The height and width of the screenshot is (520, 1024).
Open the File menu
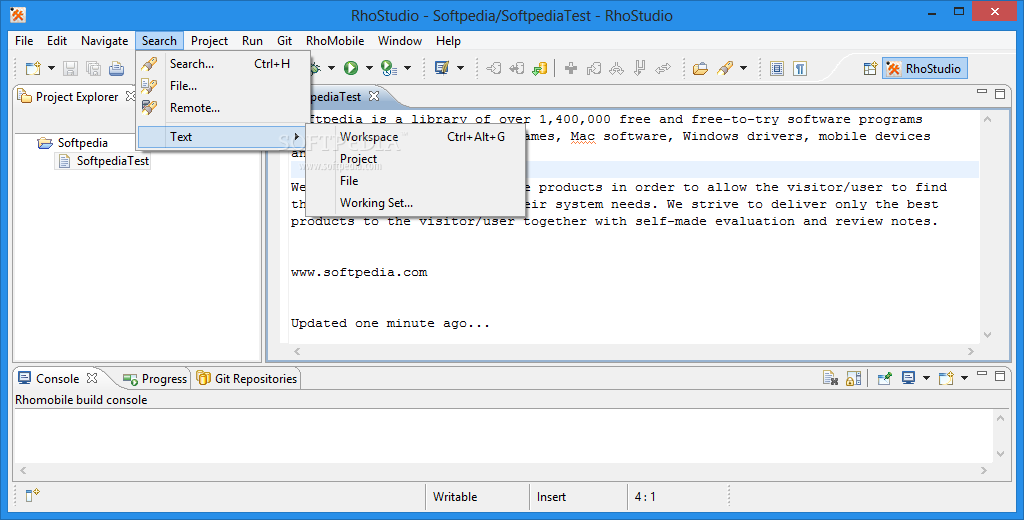point(24,41)
